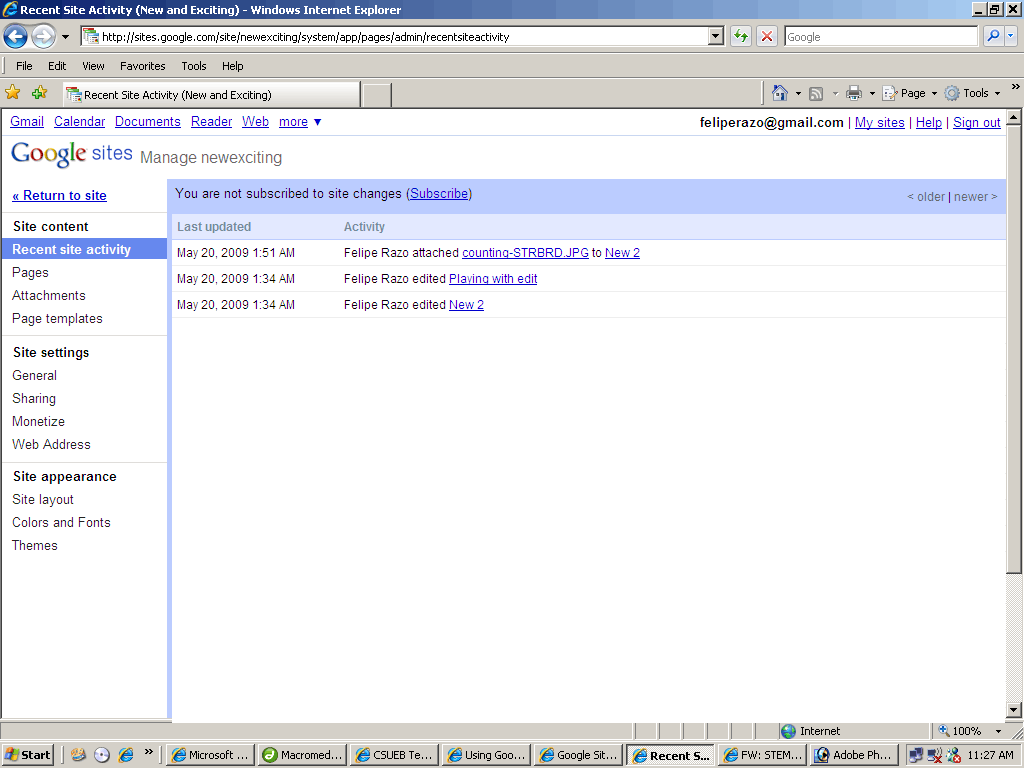The height and width of the screenshot is (768, 1024).
Task: Click the Windows Start button
Action: pos(28,755)
